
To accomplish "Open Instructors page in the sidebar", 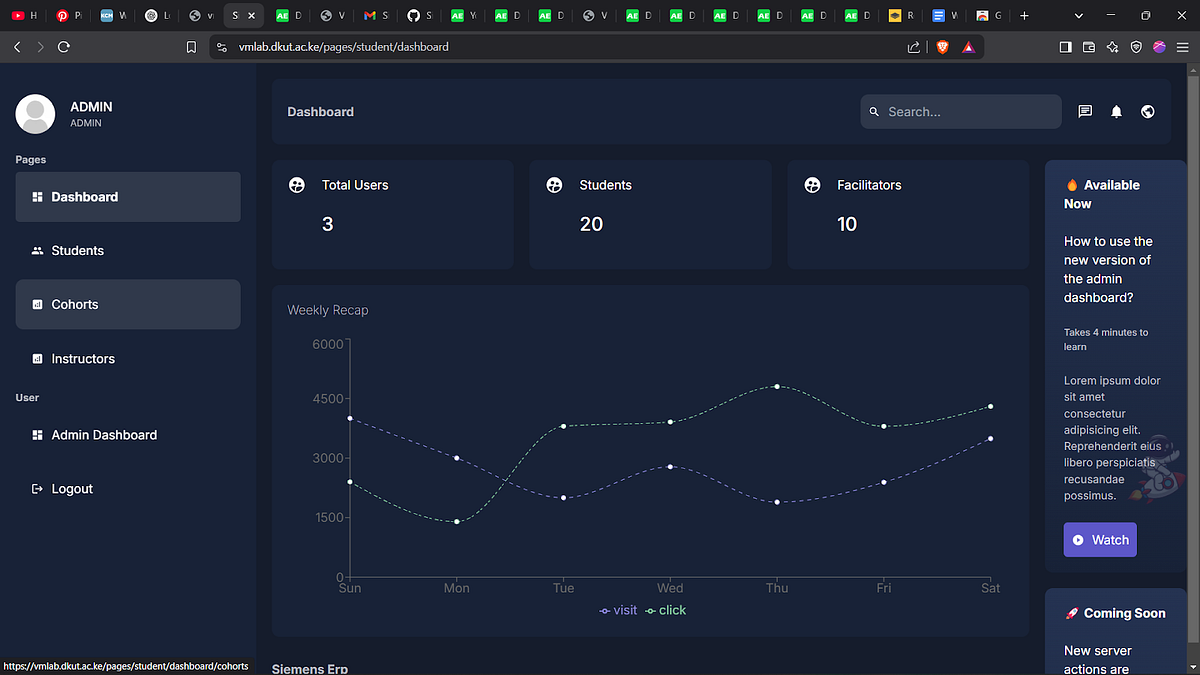I will [x=128, y=358].
